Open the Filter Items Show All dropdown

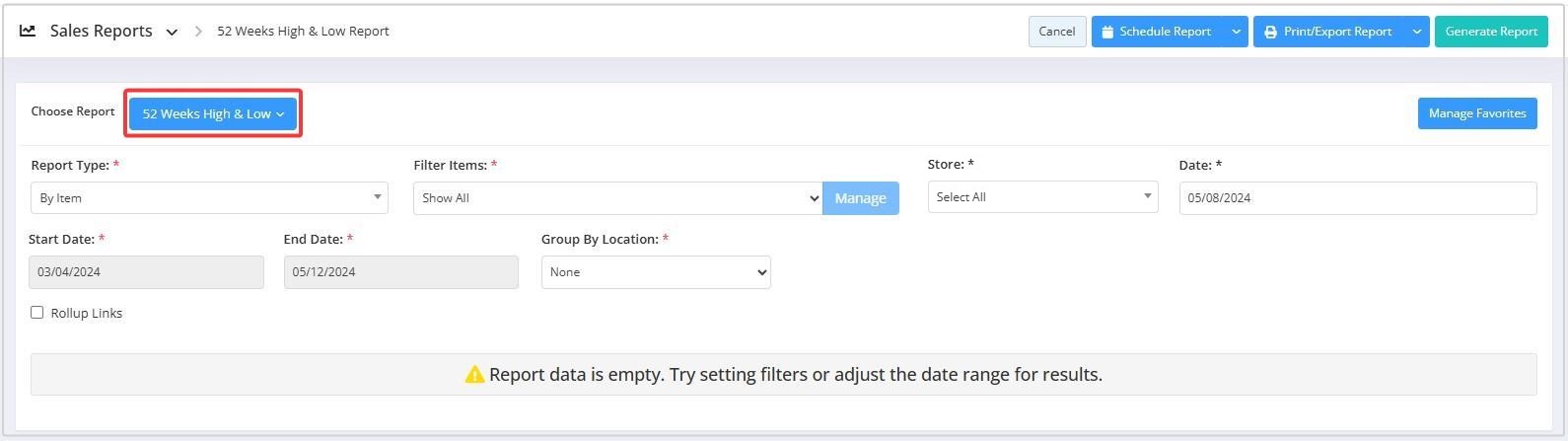click(x=618, y=197)
